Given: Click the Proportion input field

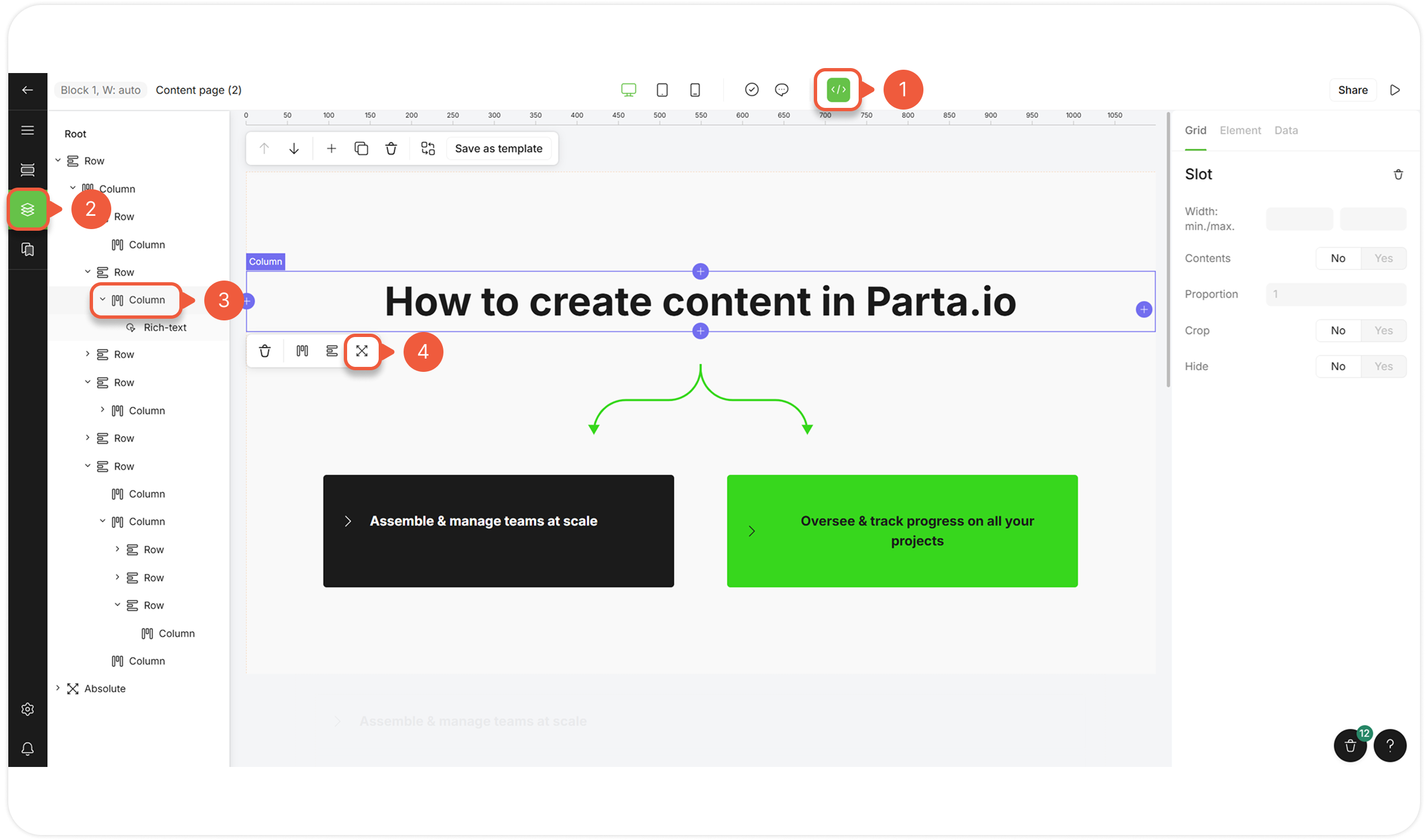Looking at the screenshot, I should point(1335,294).
